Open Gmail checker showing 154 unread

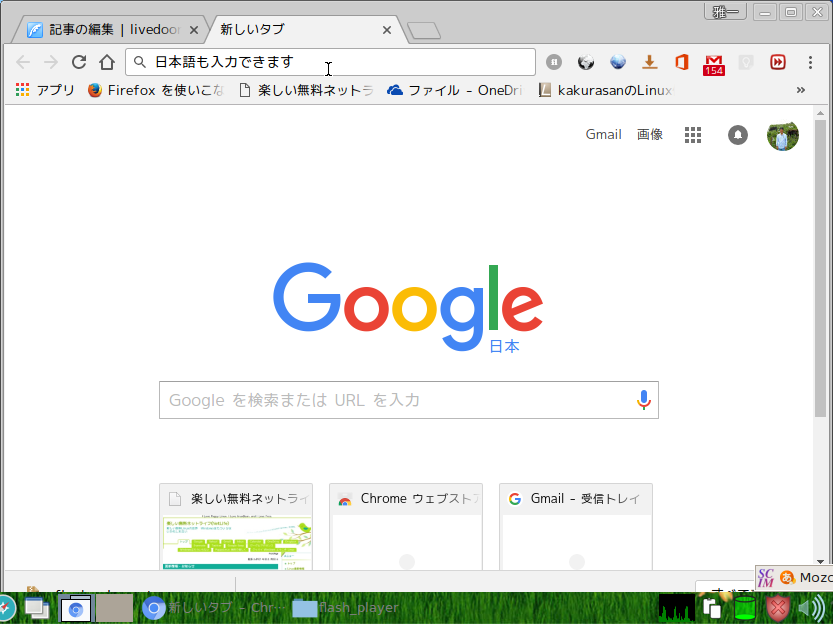(713, 65)
